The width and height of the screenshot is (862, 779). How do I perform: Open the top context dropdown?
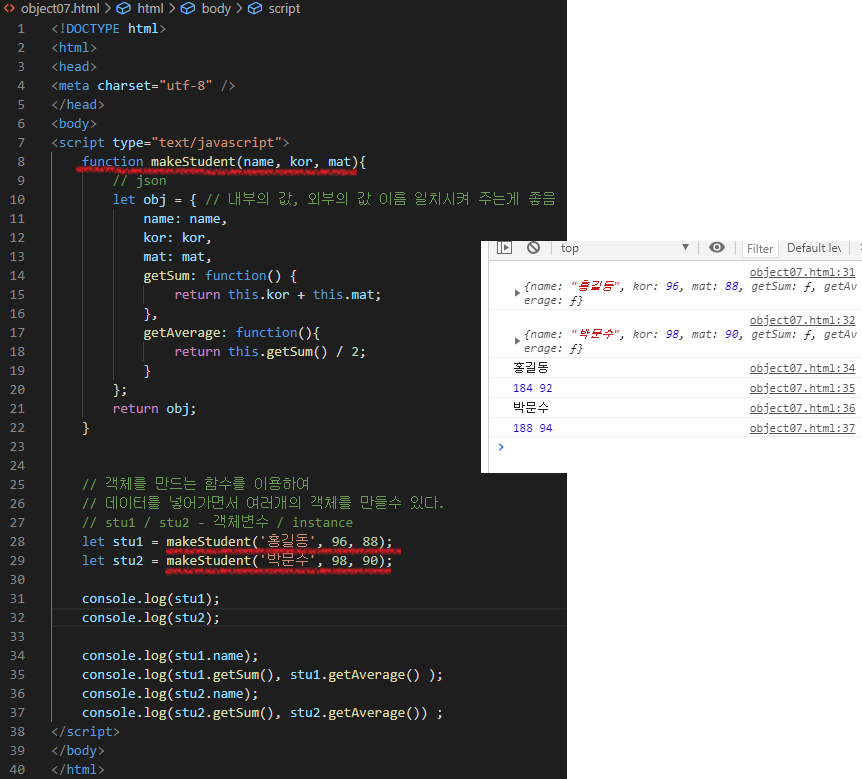click(625, 248)
